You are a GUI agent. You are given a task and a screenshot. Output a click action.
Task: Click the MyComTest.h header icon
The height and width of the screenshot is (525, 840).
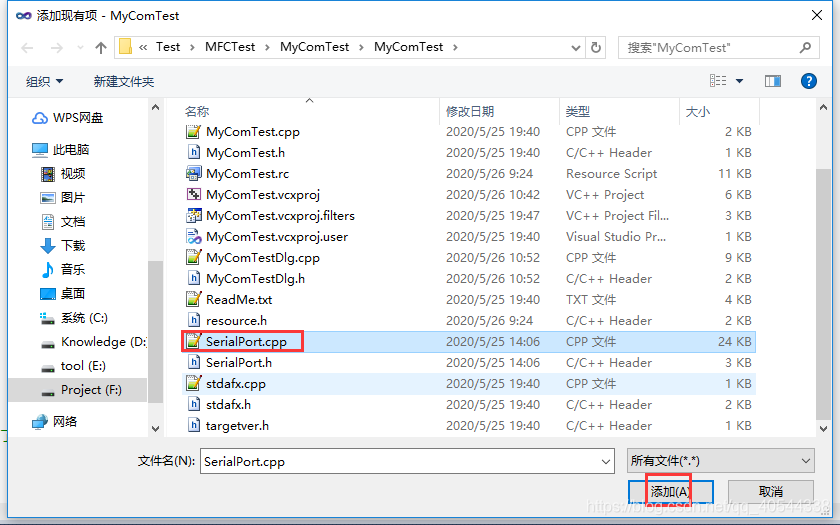click(193, 153)
